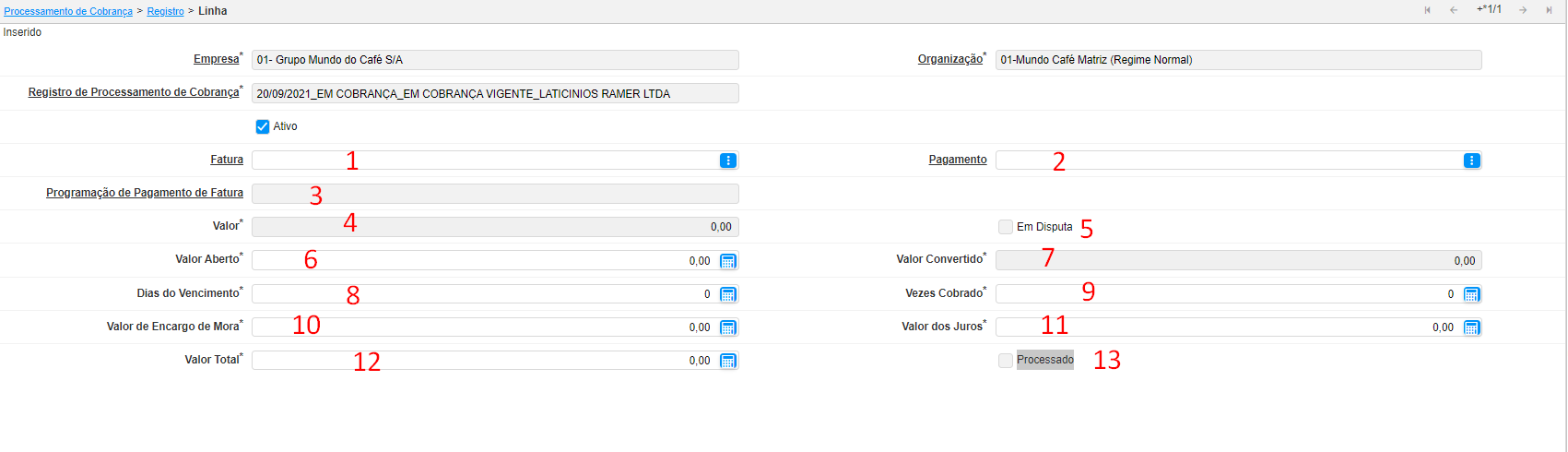Click the Organização field label link
The image size is (1568, 452).
pyautogui.click(x=949, y=59)
